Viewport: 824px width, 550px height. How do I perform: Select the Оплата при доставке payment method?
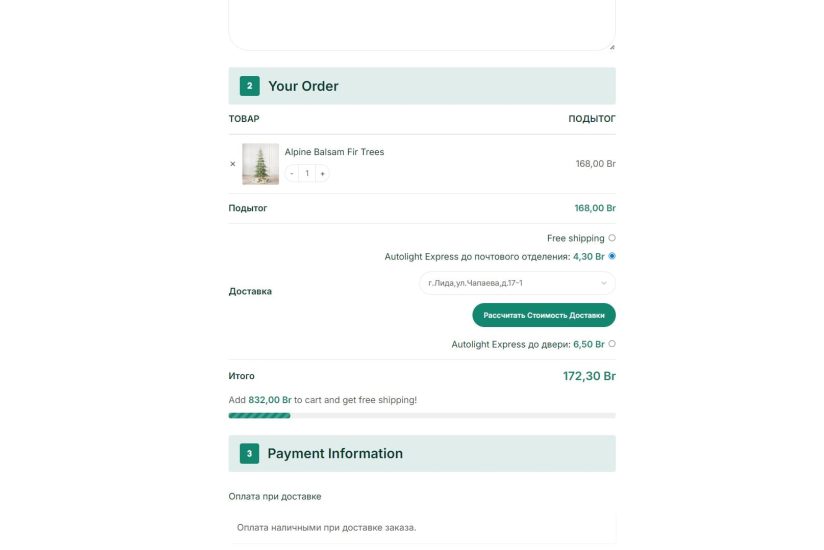[275, 496]
